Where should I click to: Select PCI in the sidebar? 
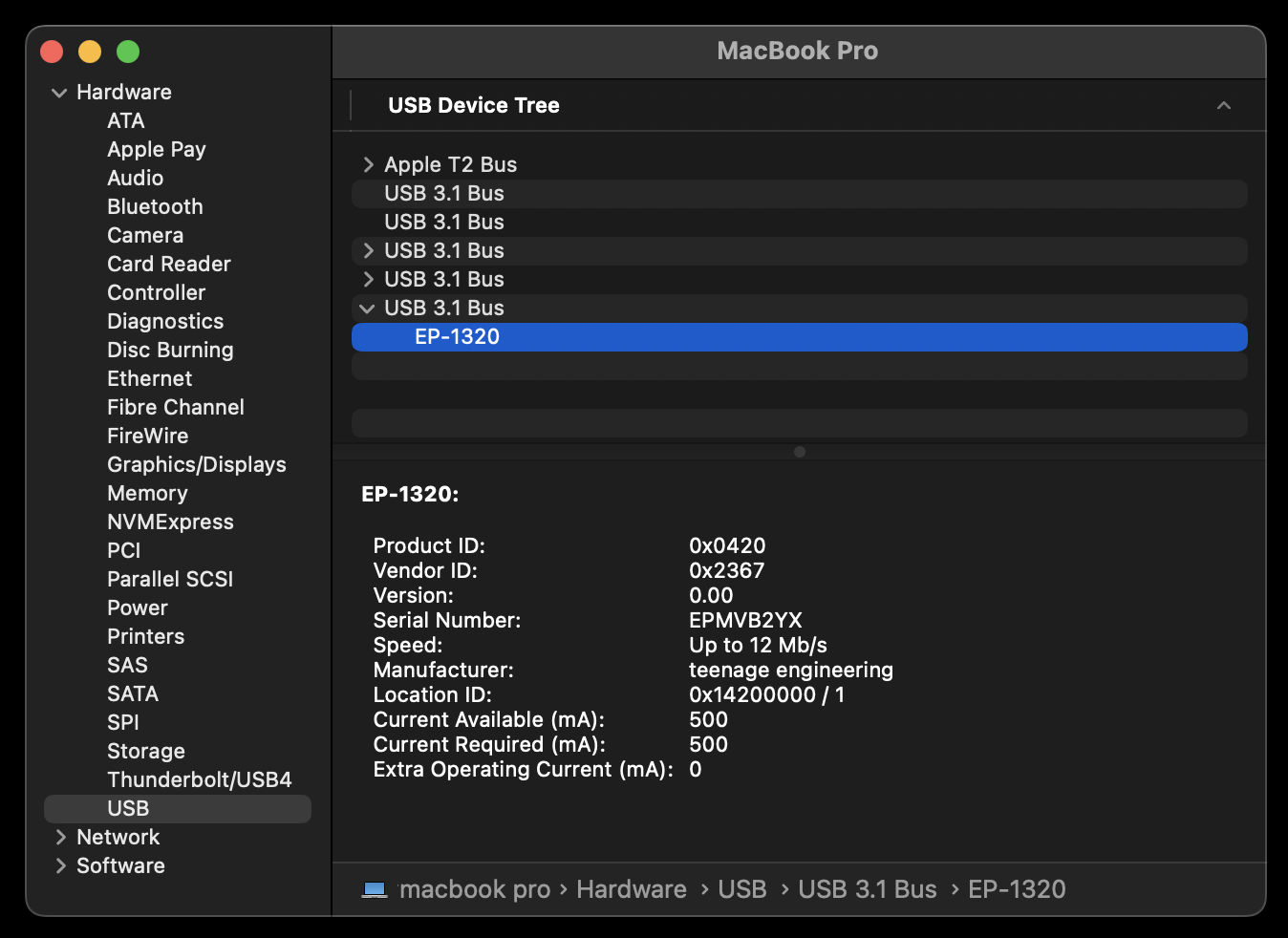(124, 551)
